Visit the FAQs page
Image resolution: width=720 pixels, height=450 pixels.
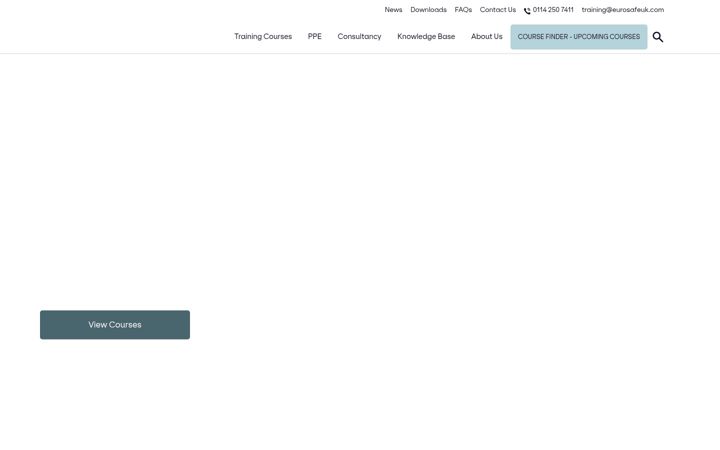pyautogui.click(x=463, y=10)
